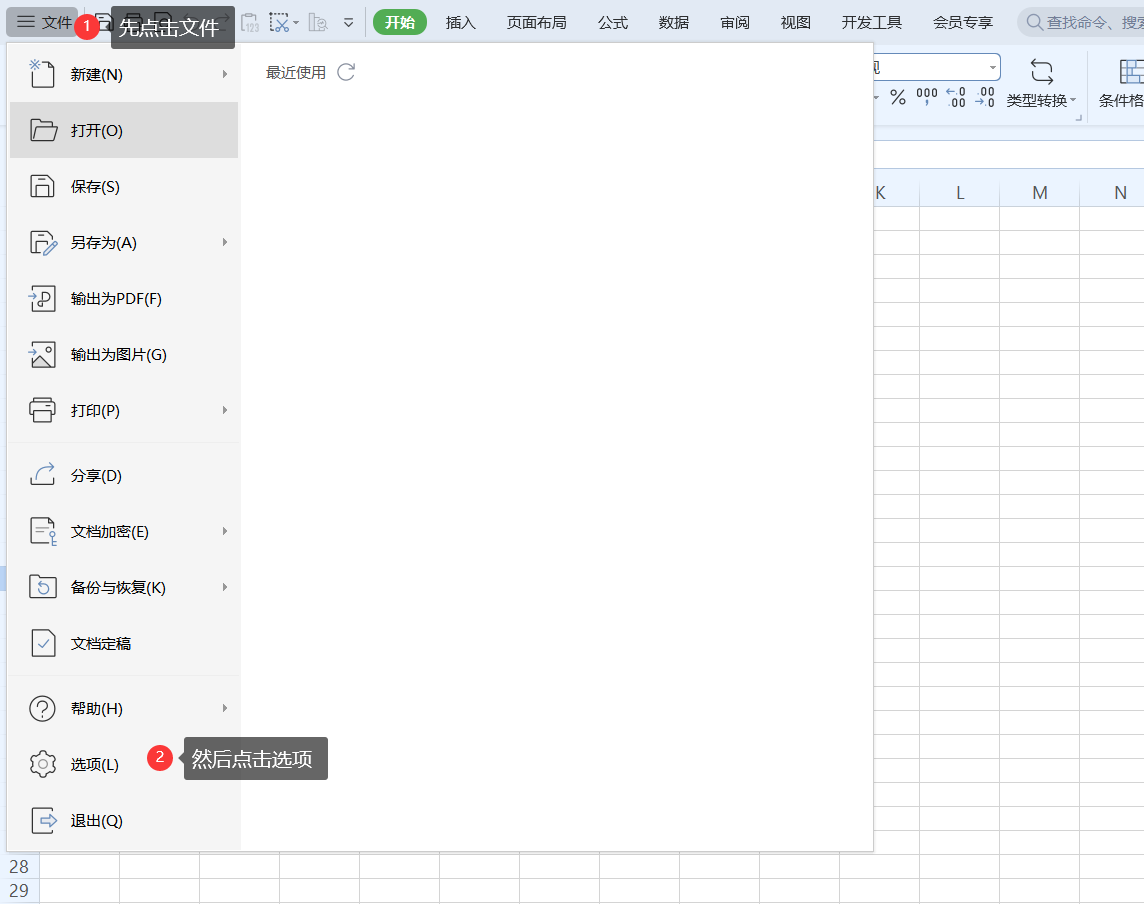Decrease decimal places using the toolbar icon
The width and height of the screenshot is (1144, 904).
pos(984,96)
